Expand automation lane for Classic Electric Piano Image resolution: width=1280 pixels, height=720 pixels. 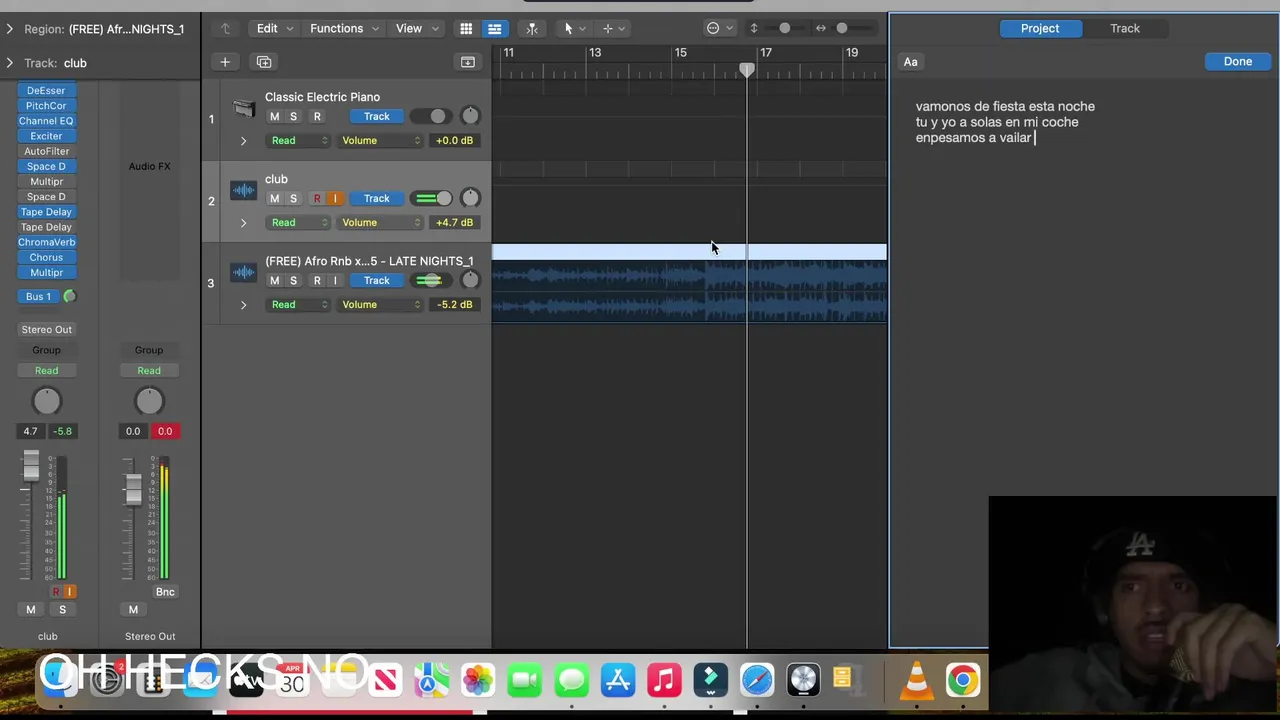click(x=243, y=141)
